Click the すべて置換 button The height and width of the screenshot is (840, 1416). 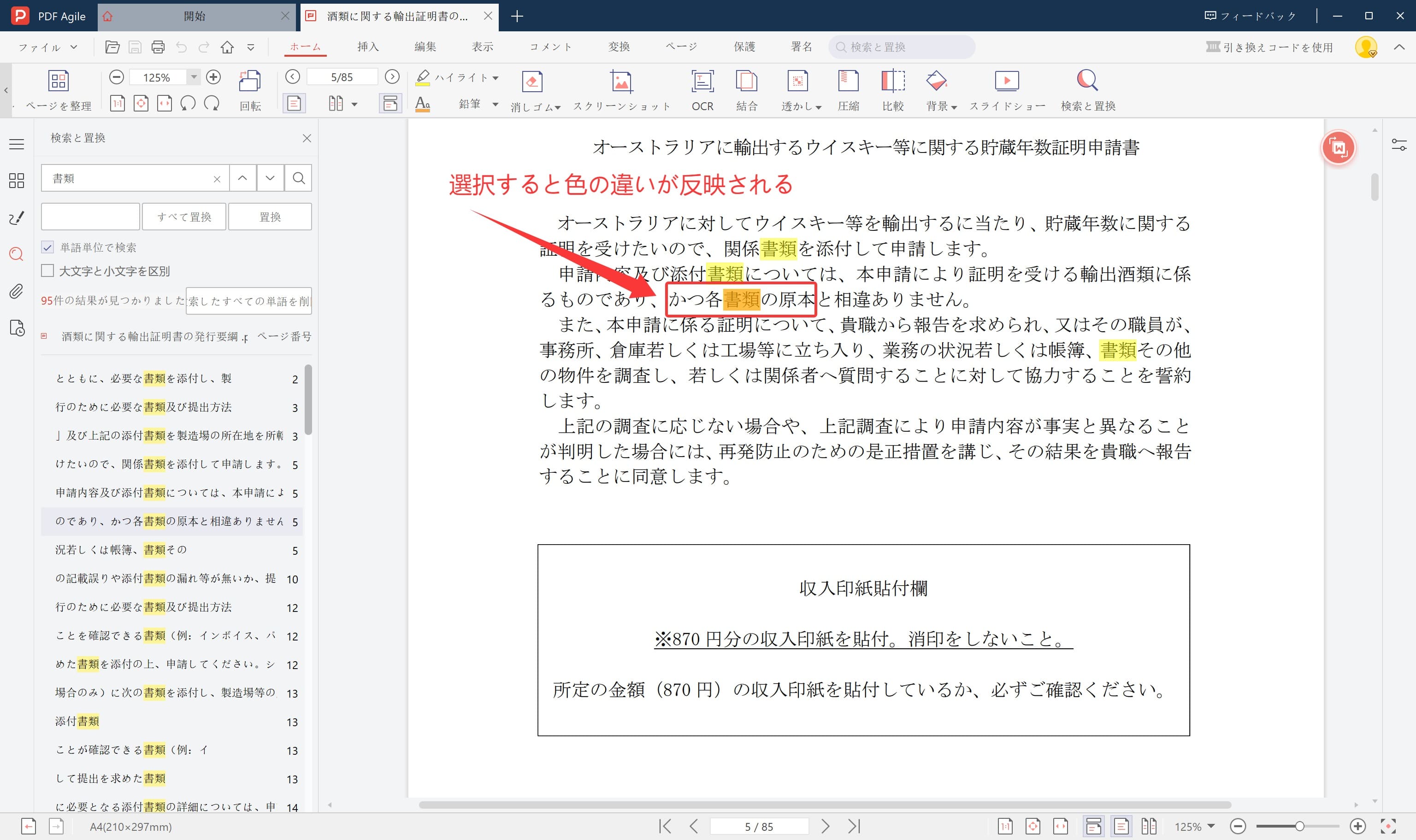point(183,216)
